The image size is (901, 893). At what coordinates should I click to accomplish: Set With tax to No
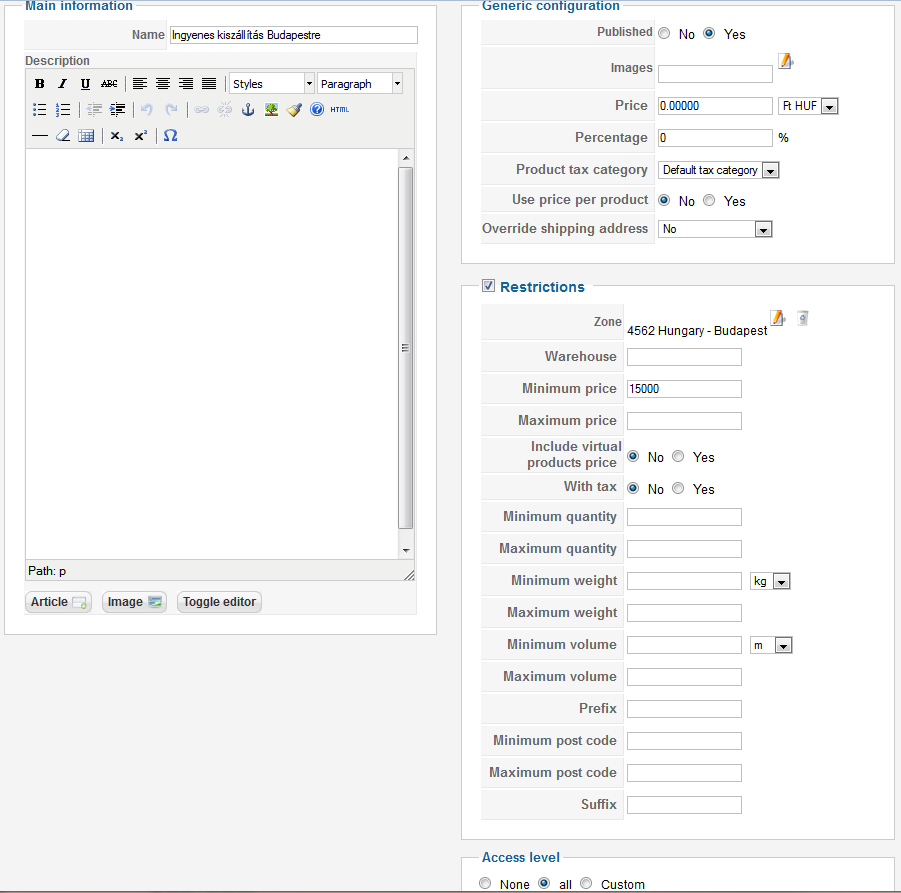(x=633, y=488)
